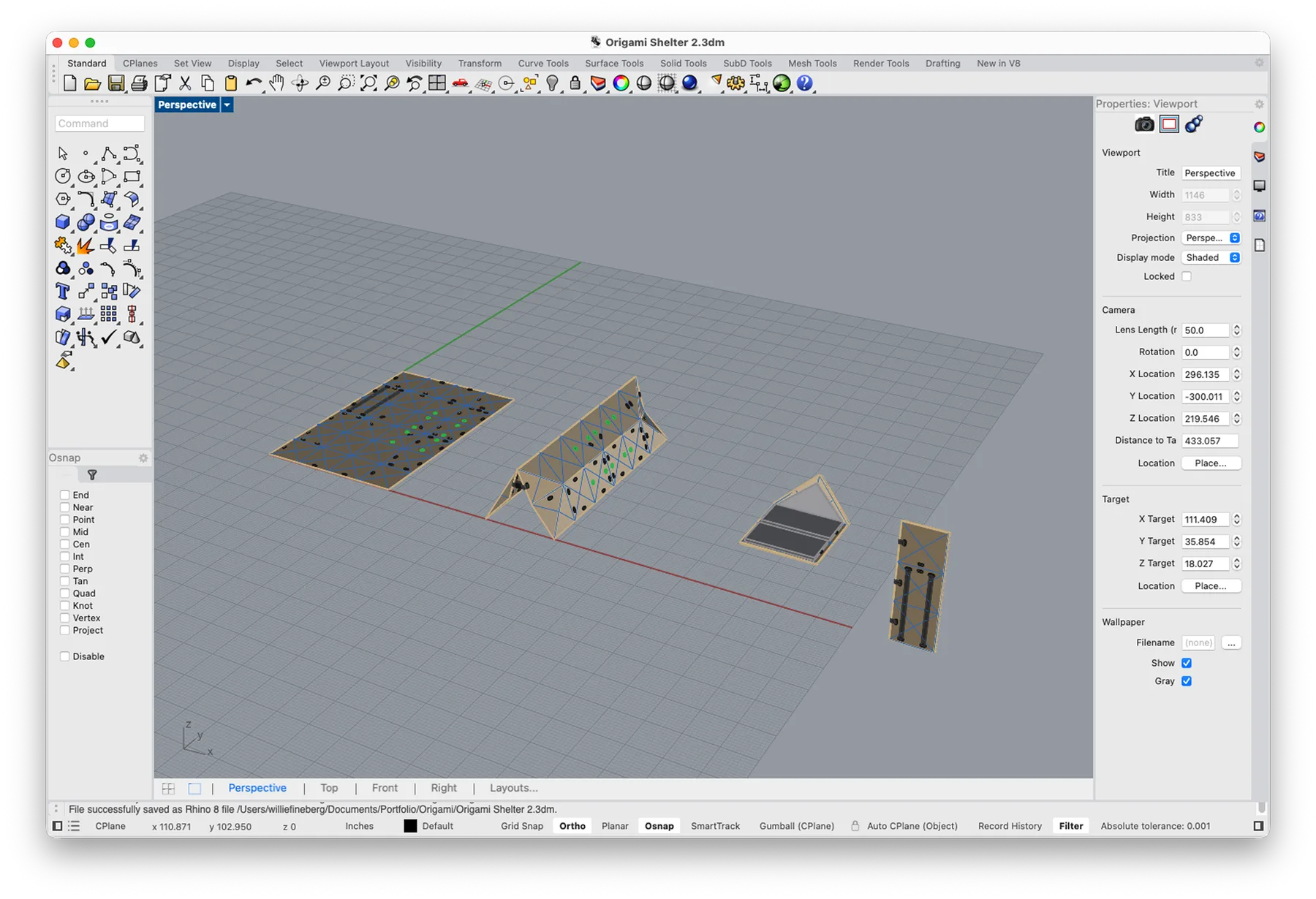Click the Undo arrow icon
The width and height of the screenshot is (1316, 899).
pos(254,83)
